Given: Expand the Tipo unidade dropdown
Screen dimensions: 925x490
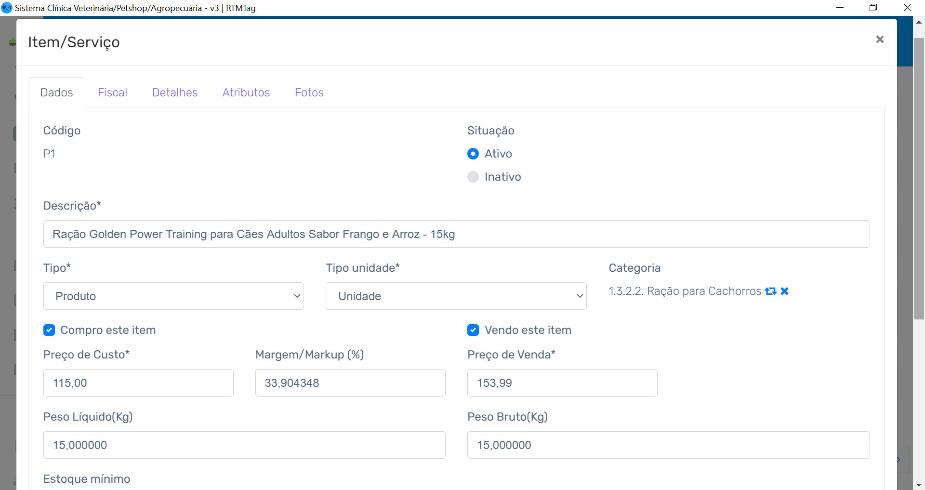Looking at the screenshot, I should pos(456,296).
